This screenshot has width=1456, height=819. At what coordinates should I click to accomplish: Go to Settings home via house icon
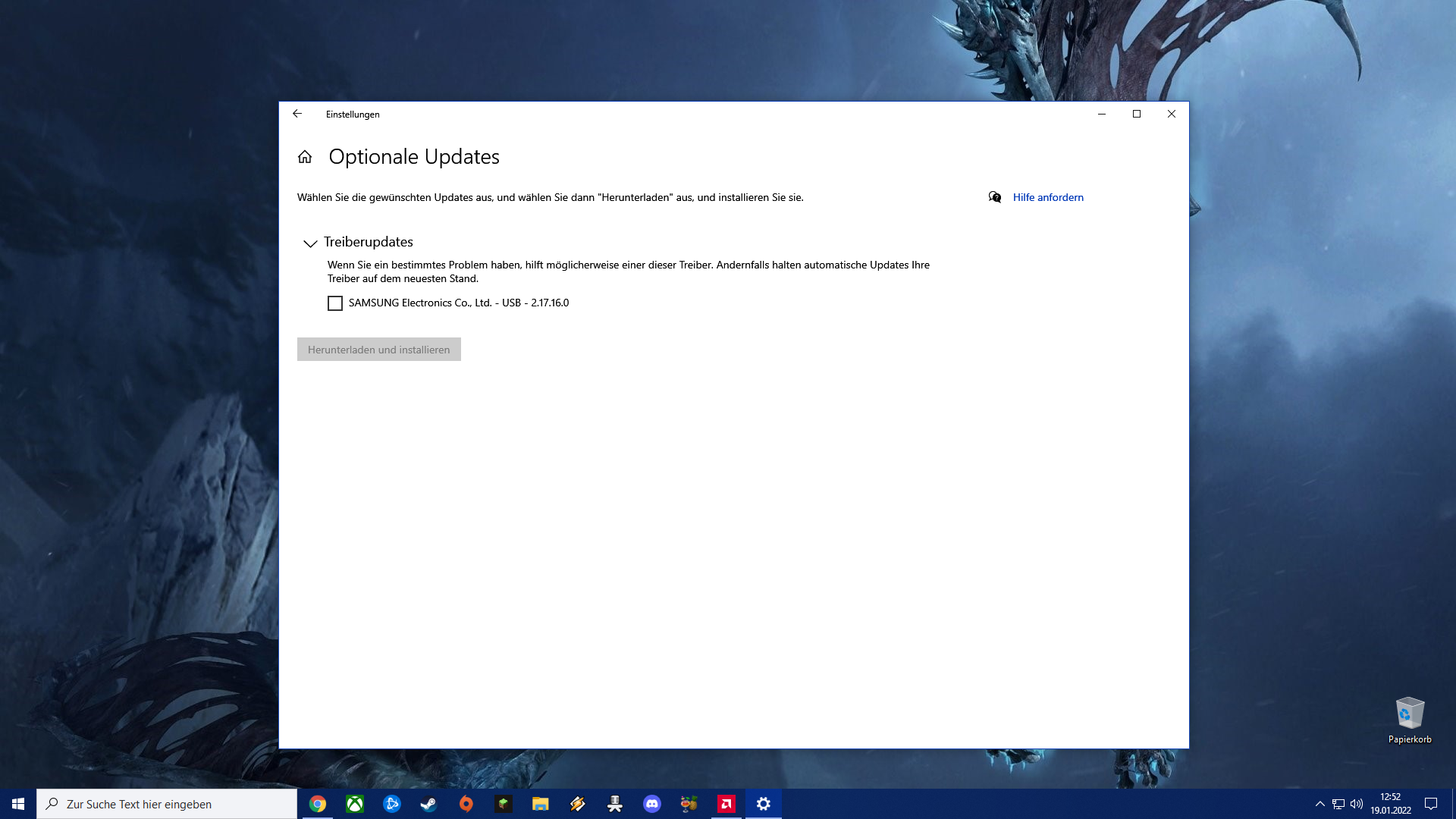click(x=305, y=157)
